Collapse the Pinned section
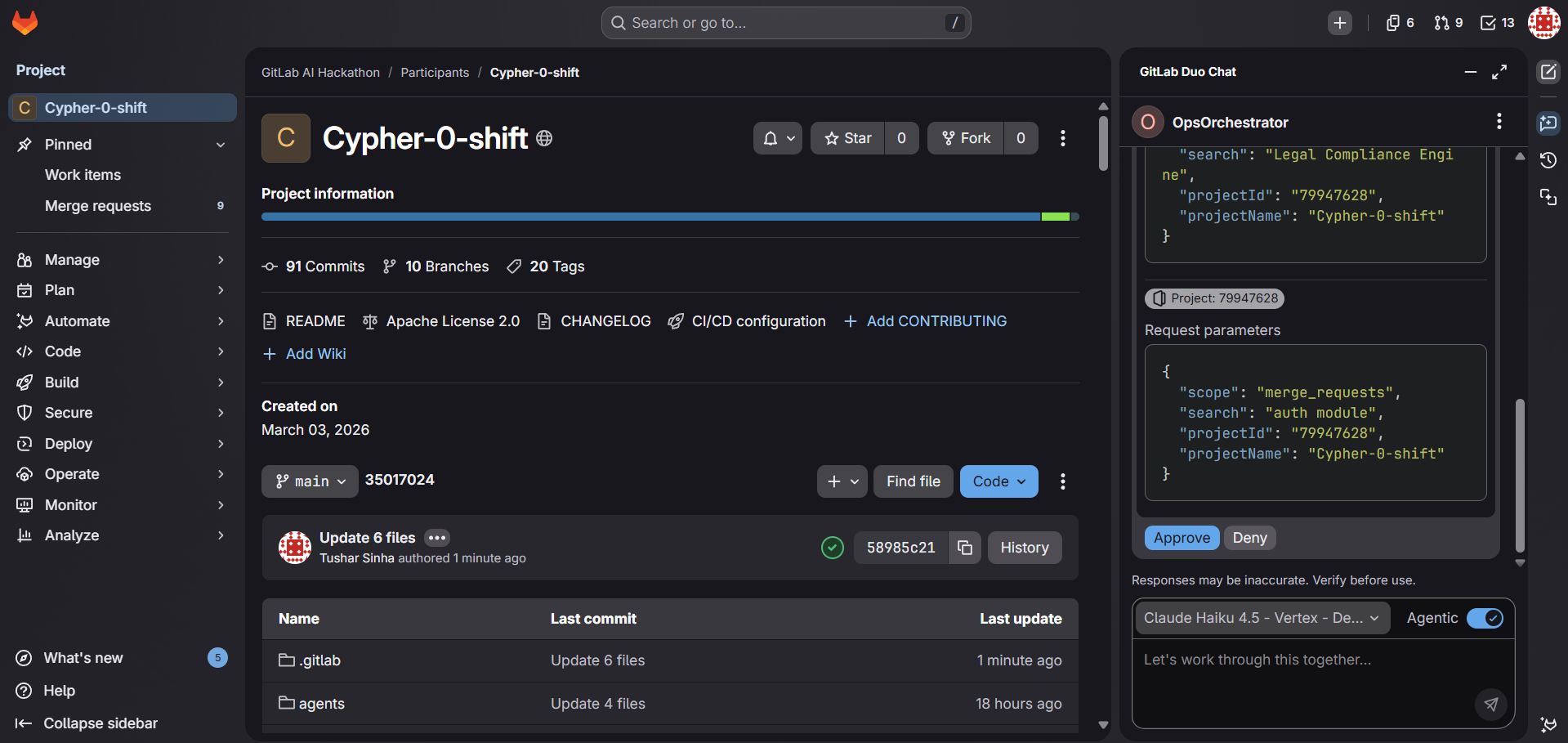 coord(123,145)
